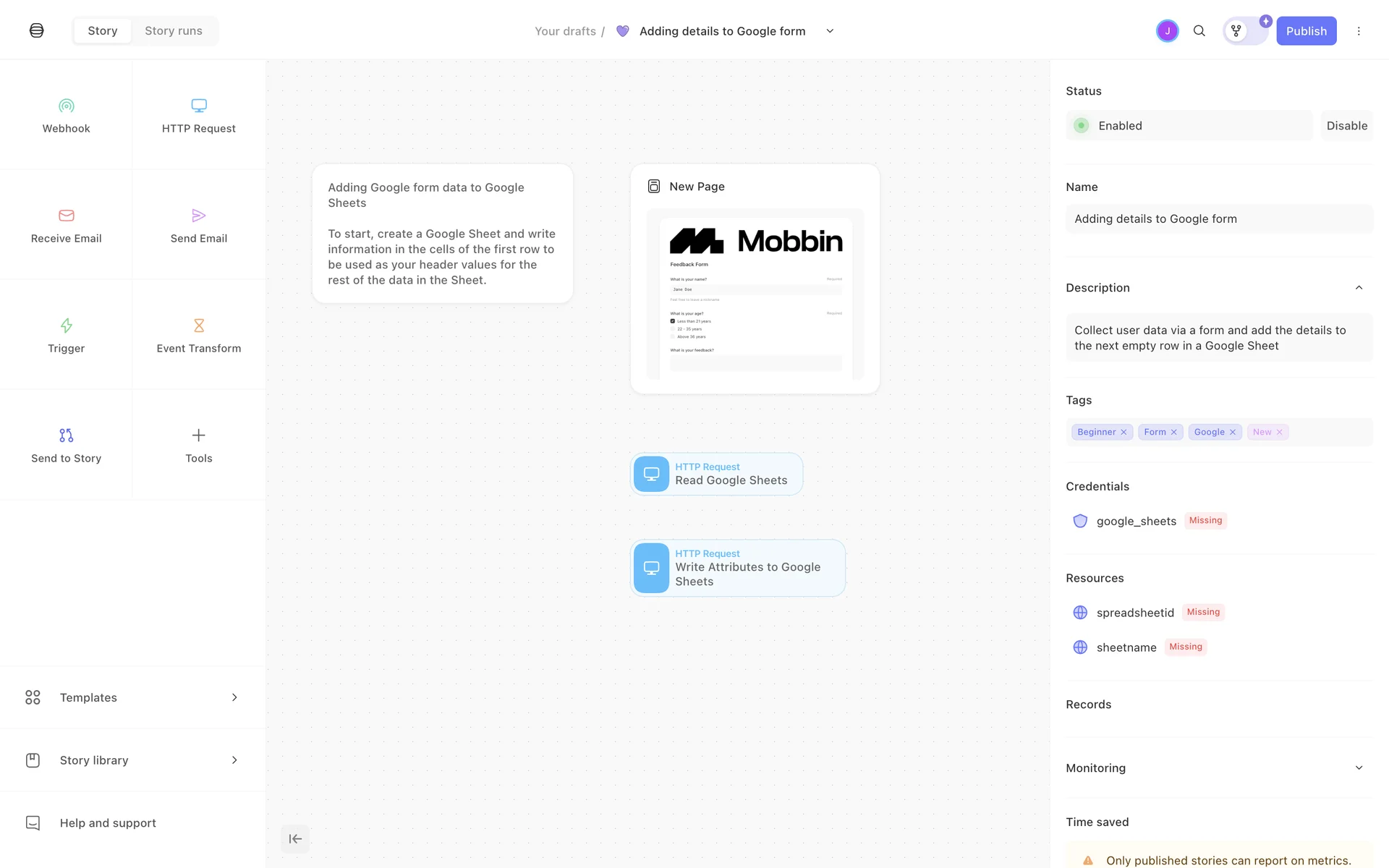Open the three-dot more options menu
The image size is (1389, 868).
pos(1359,31)
